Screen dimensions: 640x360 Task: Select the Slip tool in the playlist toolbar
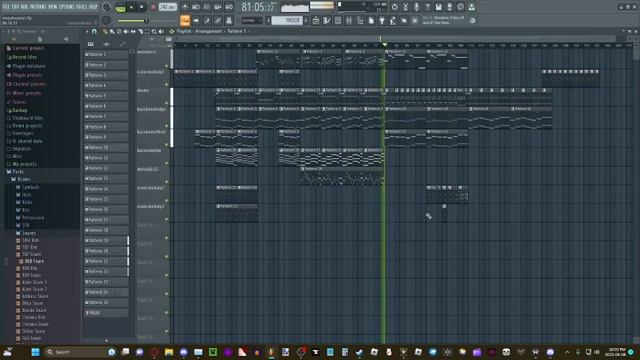tap(133, 31)
